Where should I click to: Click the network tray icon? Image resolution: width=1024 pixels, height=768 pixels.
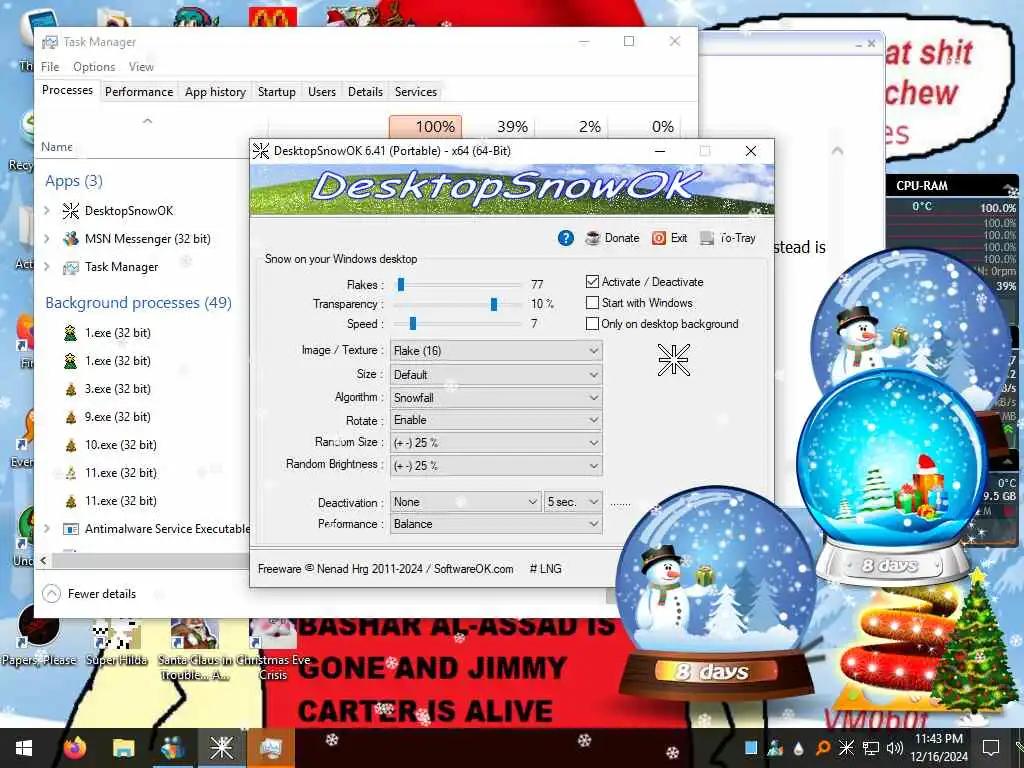point(870,748)
